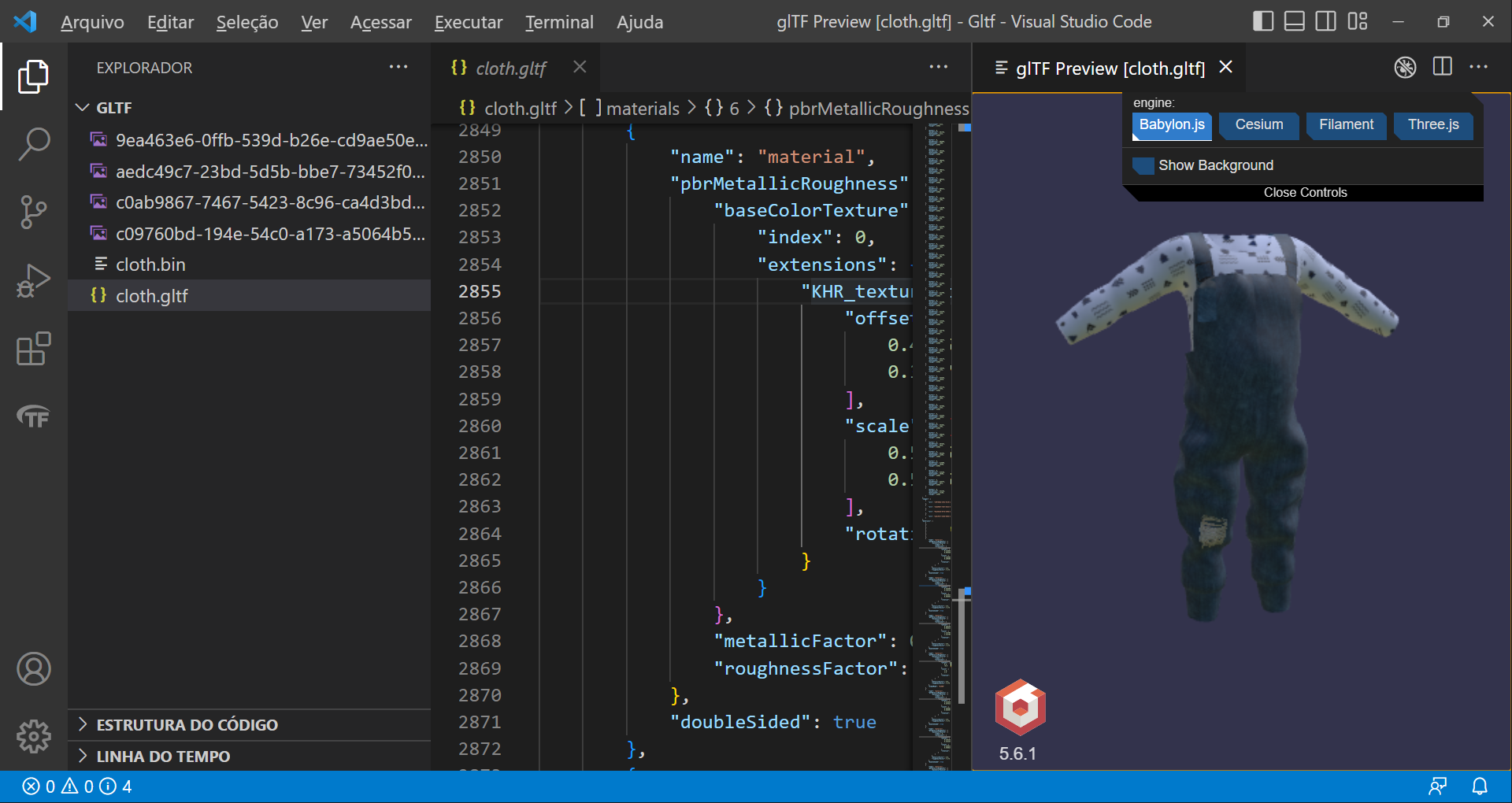Open cloth.bin in the explorer
Viewport: 1512px width, 803px height.
click(x=250, y=265)
